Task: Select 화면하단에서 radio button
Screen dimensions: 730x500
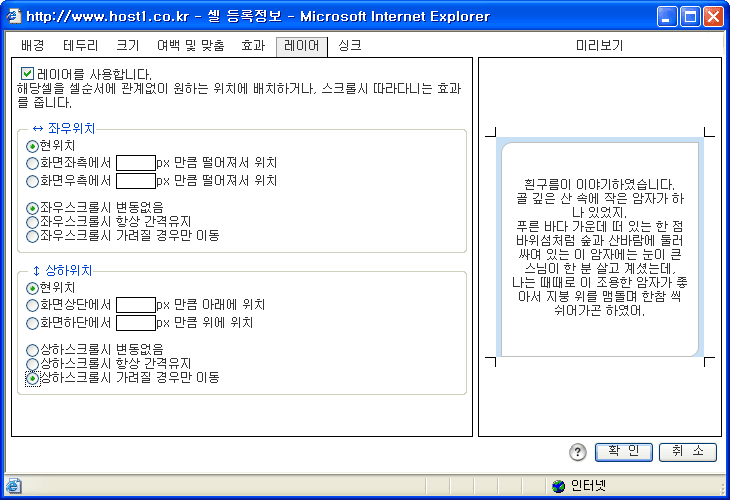Action: [33, 323]
